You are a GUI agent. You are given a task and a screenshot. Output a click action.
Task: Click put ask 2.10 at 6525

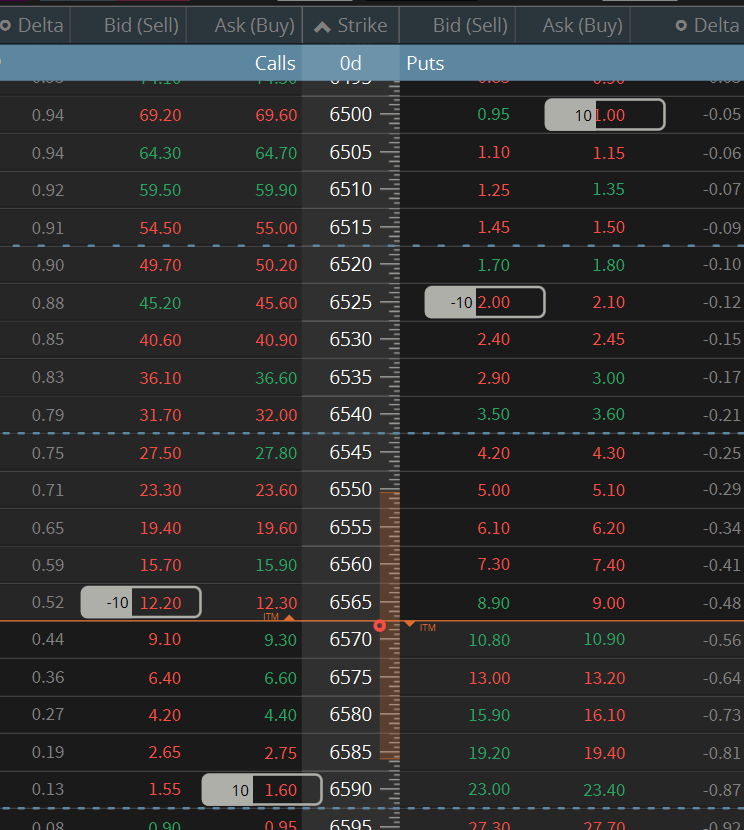pyautogui.click(x=609, y=302)
